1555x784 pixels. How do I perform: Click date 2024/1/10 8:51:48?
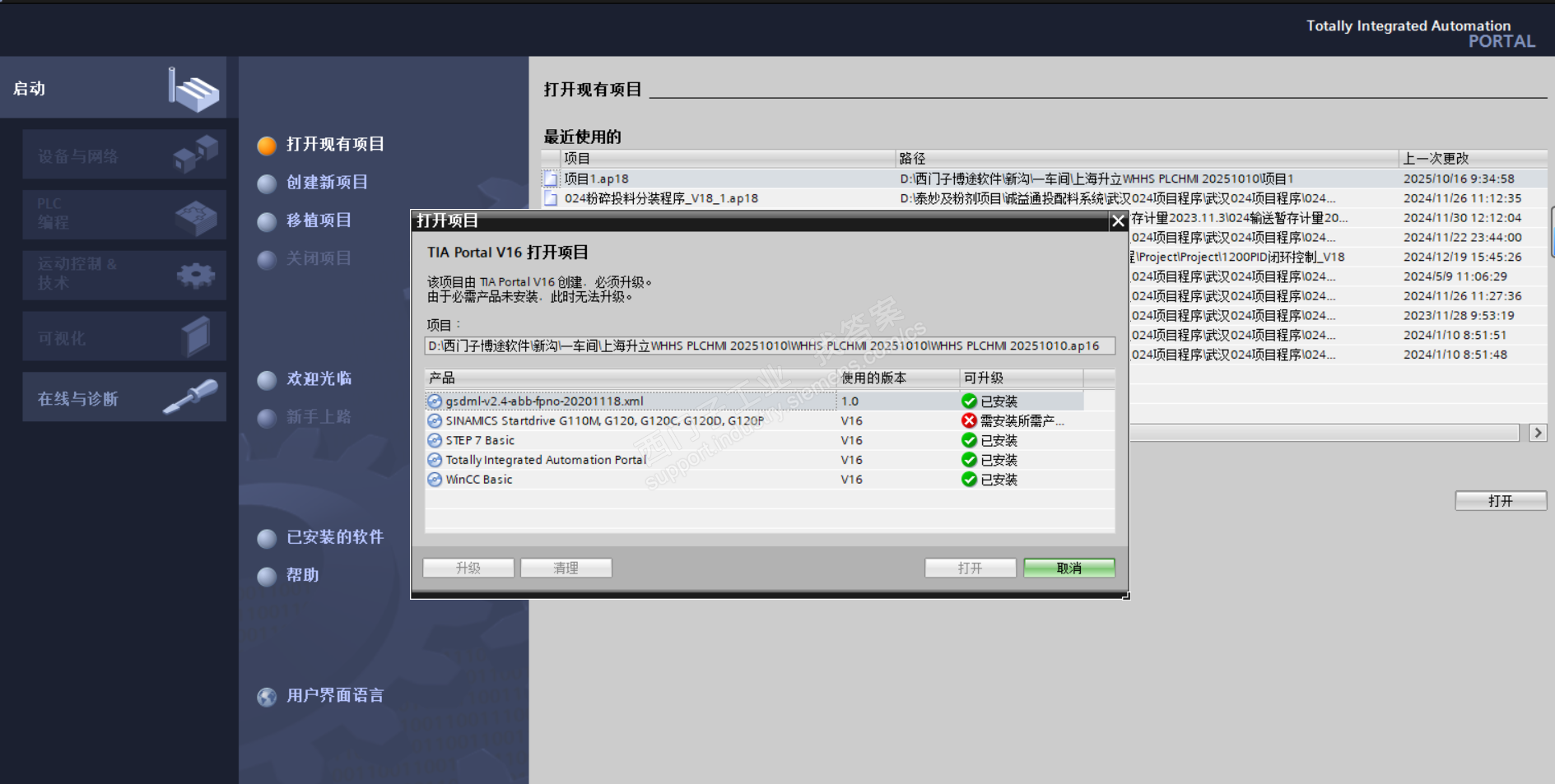(x=1455, y=355)
